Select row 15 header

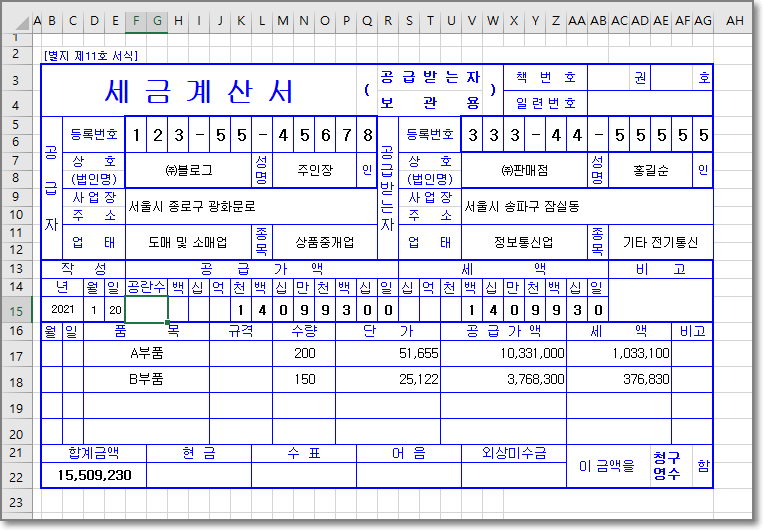point(16,311)
